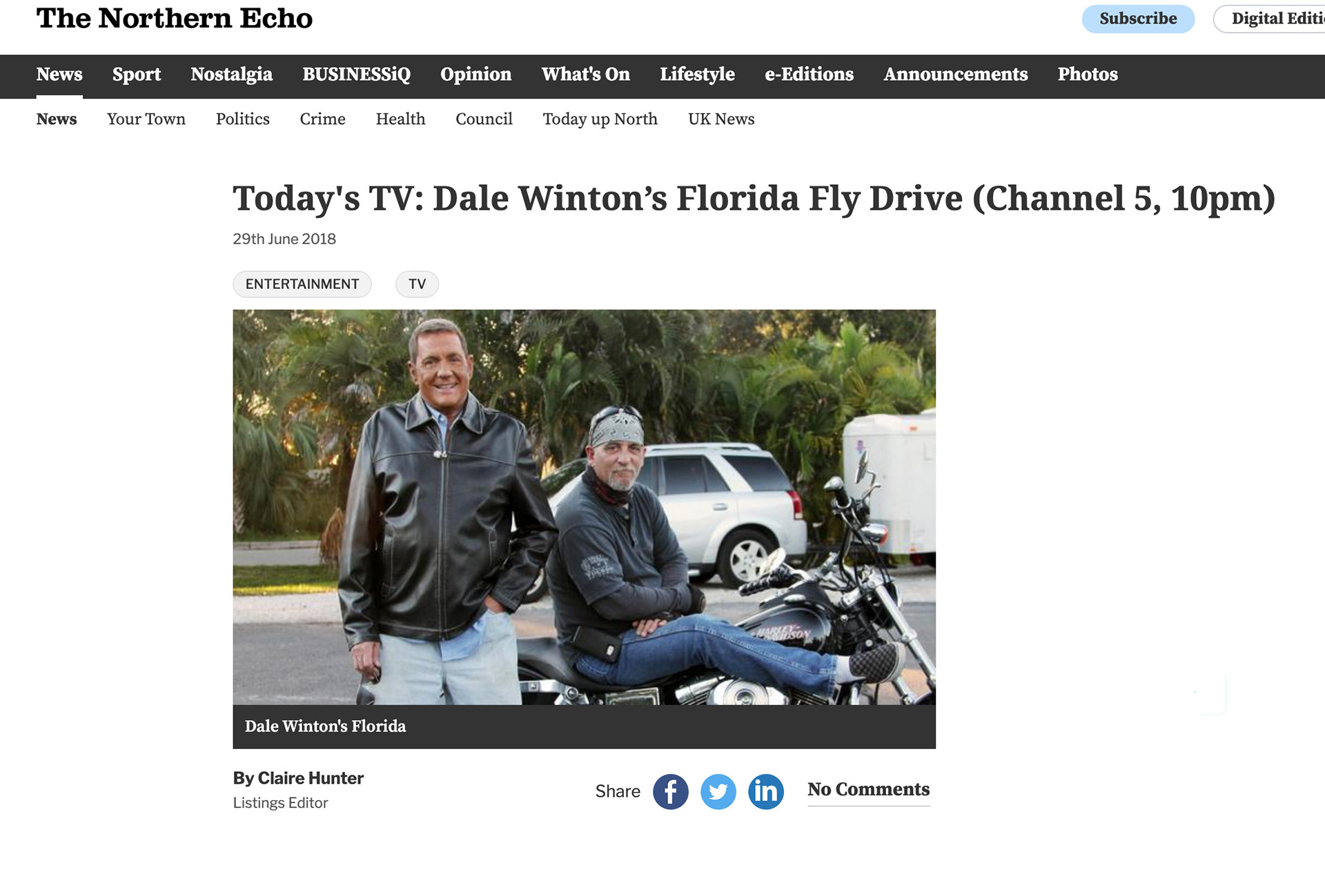Open the BUSINESSiQ section
Screen dimensions: 1325x896
tap(357, 74)
